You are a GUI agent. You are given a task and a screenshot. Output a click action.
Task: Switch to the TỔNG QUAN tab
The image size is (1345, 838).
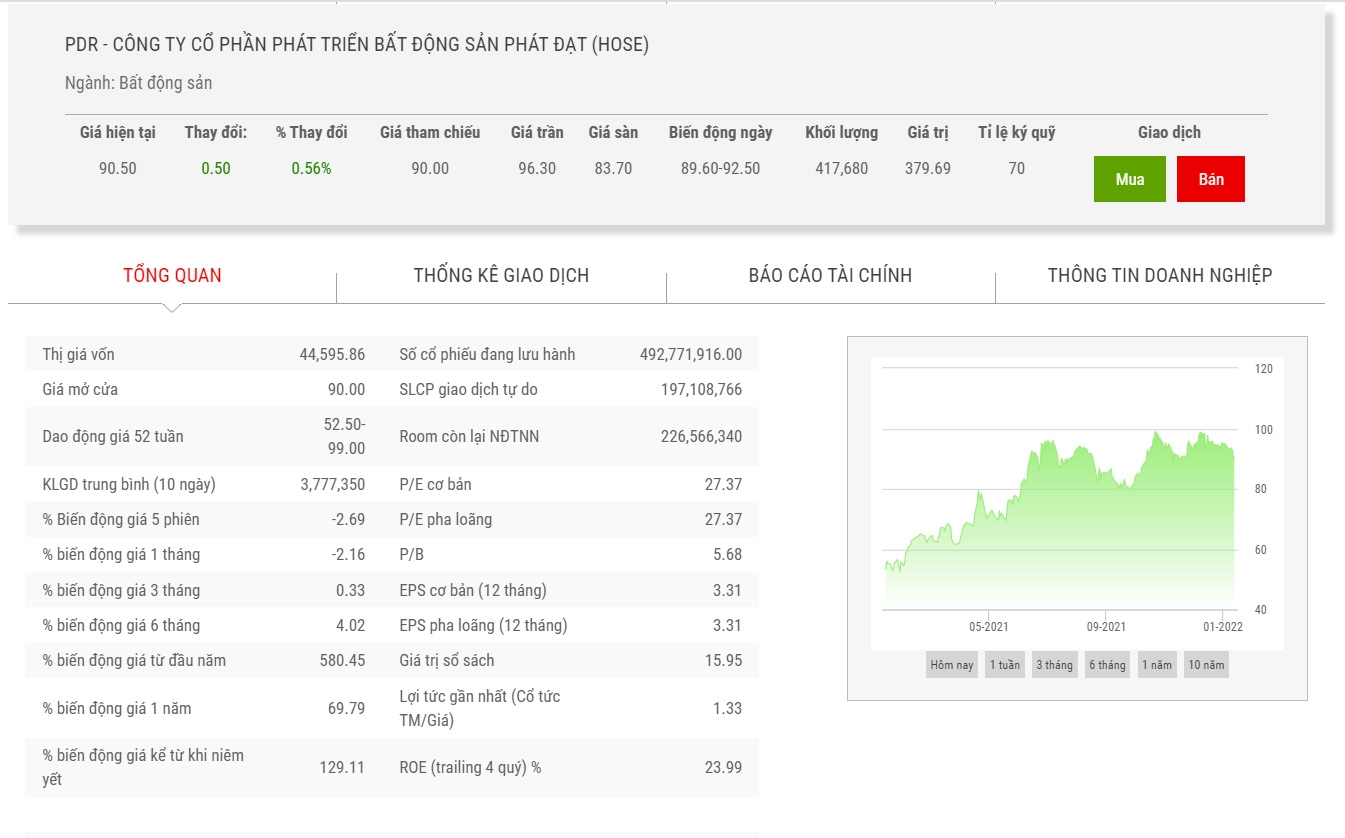pos(172,276)
